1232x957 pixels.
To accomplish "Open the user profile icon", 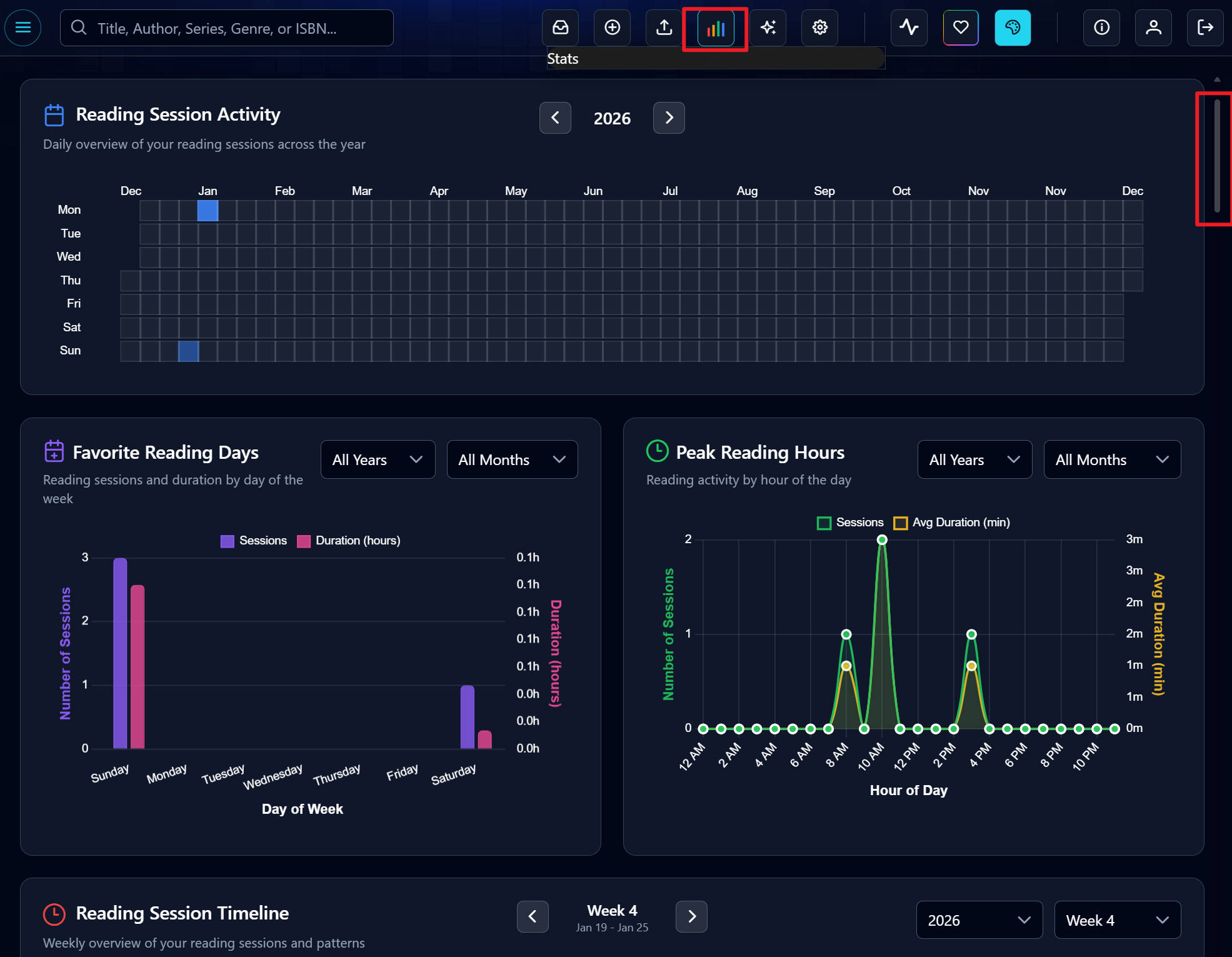I will coord(1153,28).
